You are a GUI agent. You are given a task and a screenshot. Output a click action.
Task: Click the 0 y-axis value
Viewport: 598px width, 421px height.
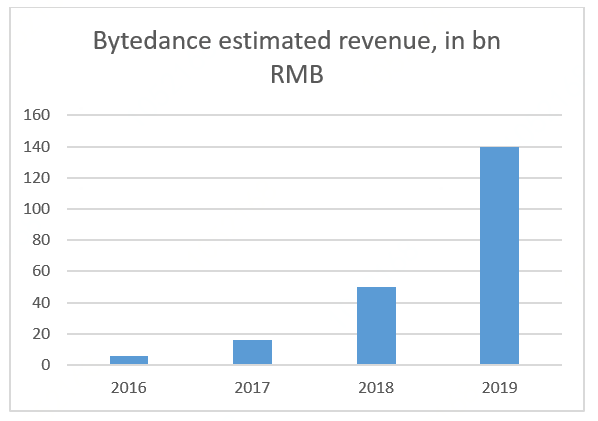pos(46,365)
